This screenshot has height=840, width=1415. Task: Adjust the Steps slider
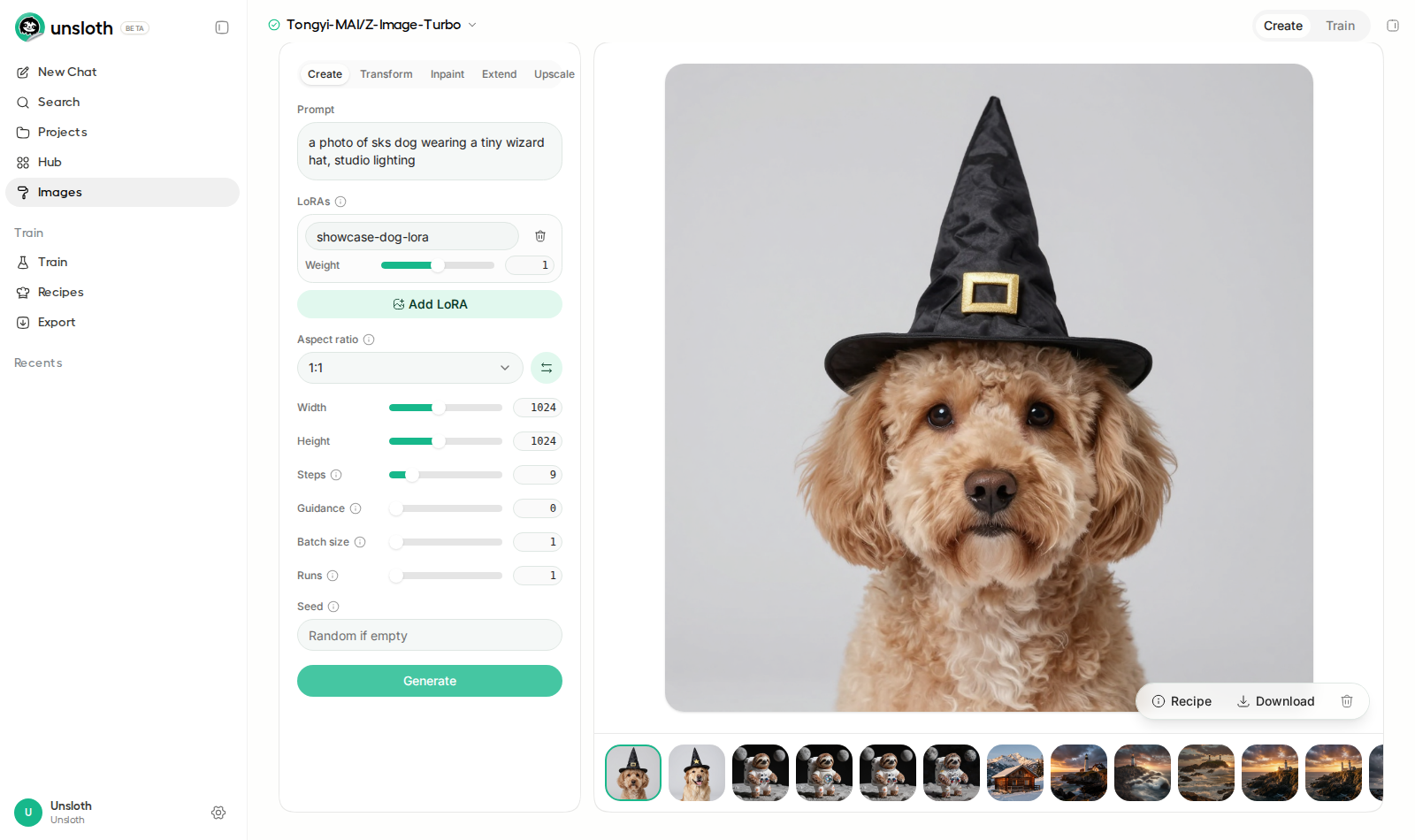point(446,475)
